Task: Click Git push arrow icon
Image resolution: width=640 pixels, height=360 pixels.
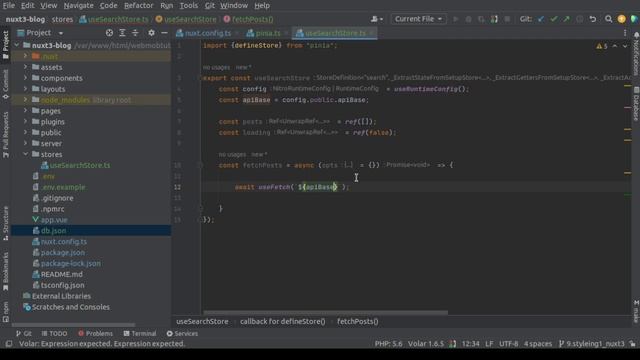Action: coord(567,19)
